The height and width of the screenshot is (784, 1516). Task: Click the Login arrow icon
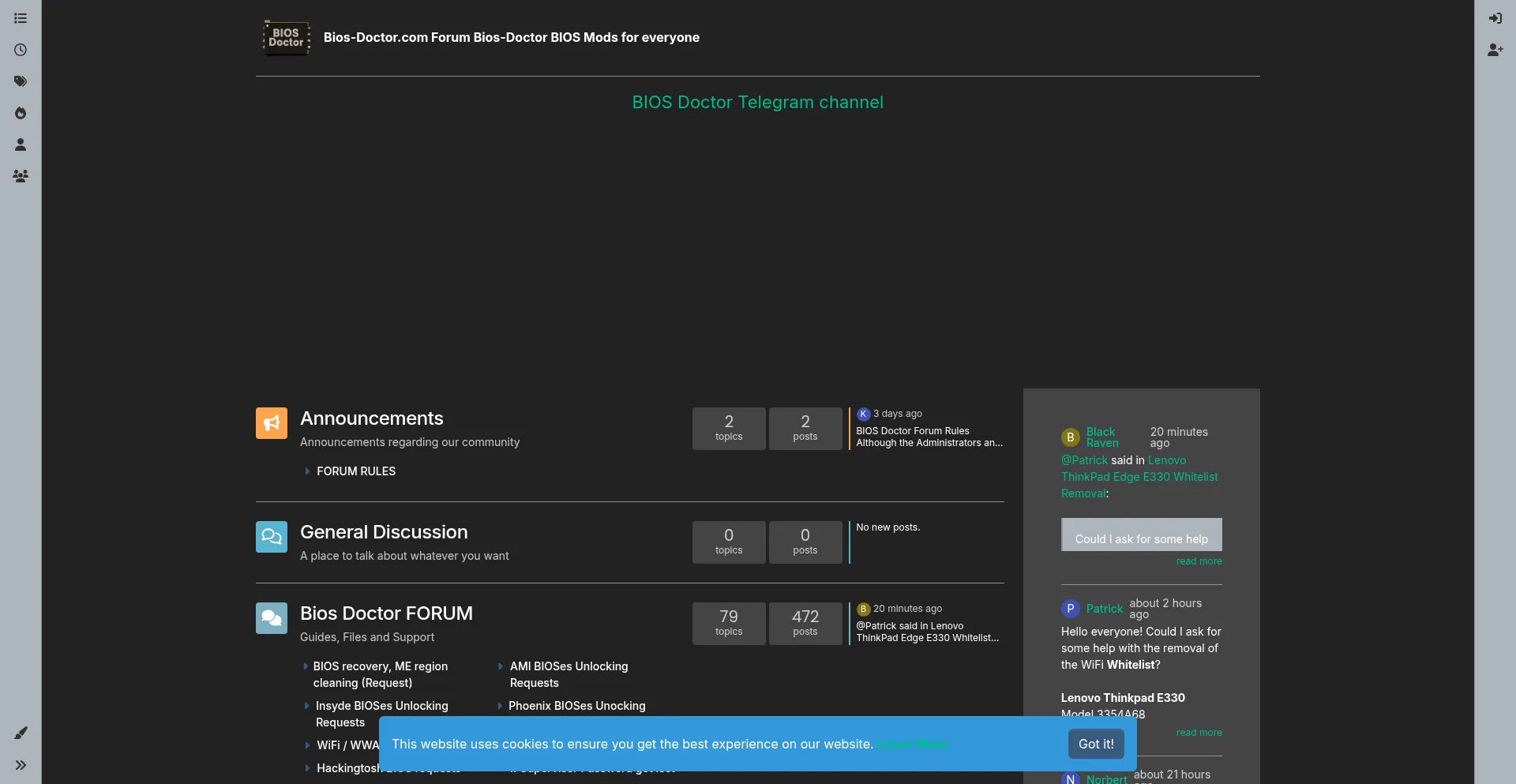(x=1495, y=18)
